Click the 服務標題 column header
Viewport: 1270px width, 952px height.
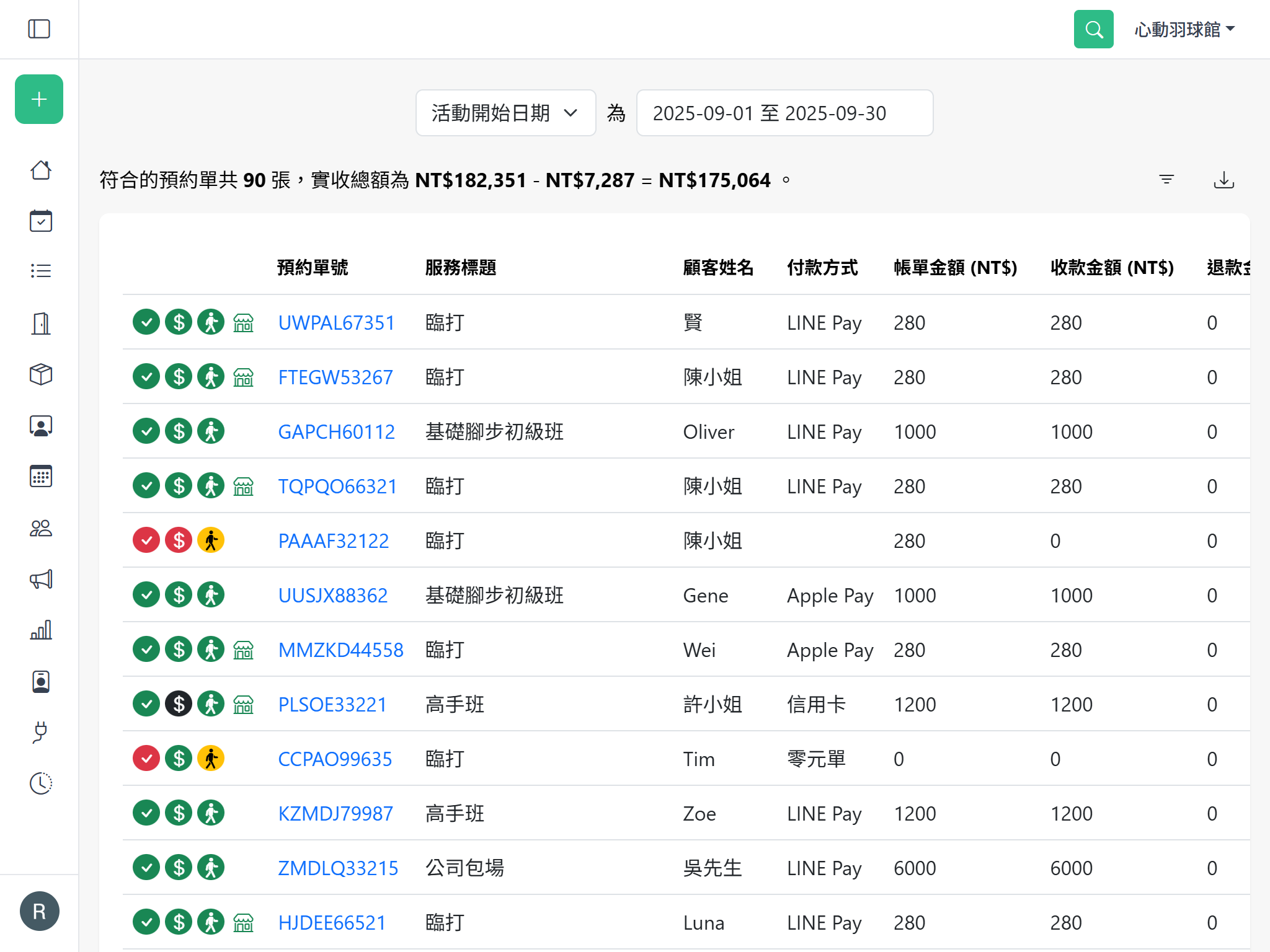[x=461, y=268]
